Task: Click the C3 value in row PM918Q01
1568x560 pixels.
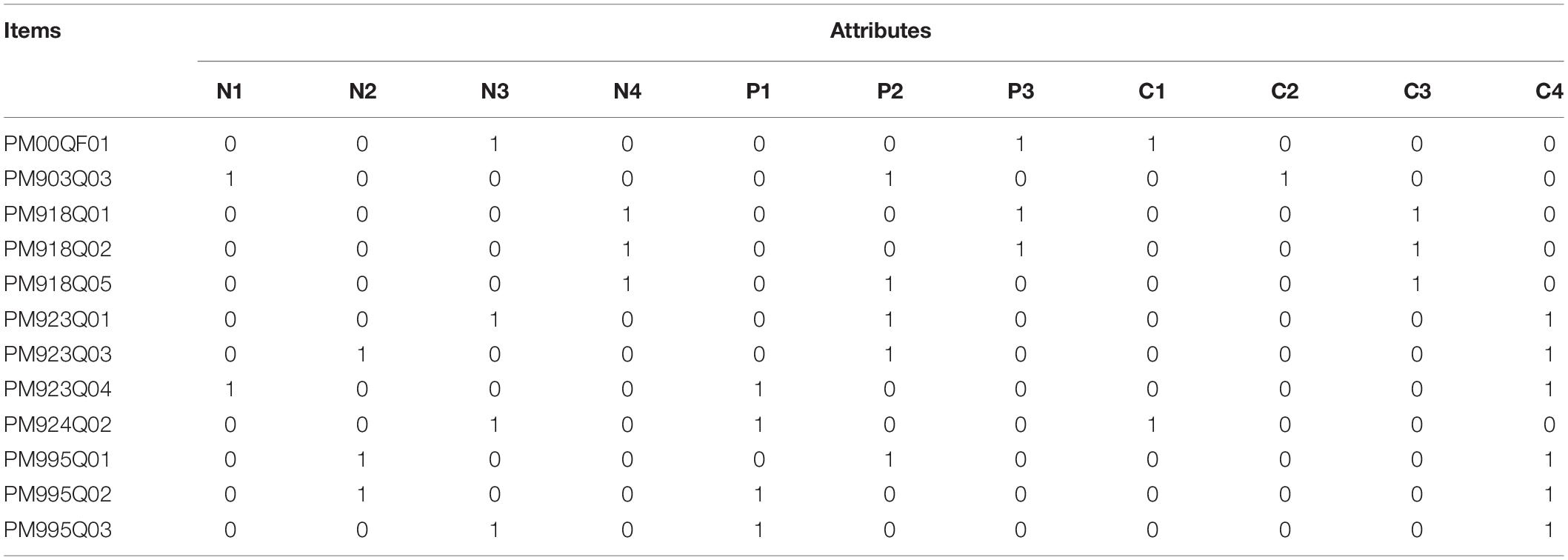Action: click(1416, 215)
